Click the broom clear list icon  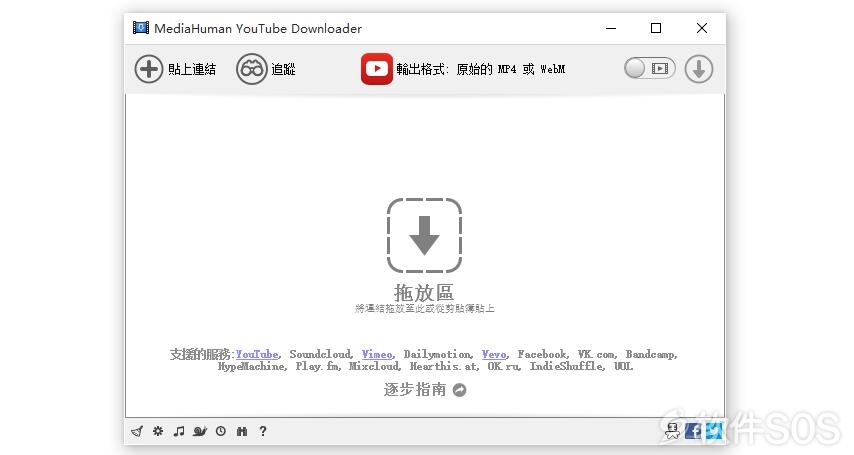[x=137, y=432]
